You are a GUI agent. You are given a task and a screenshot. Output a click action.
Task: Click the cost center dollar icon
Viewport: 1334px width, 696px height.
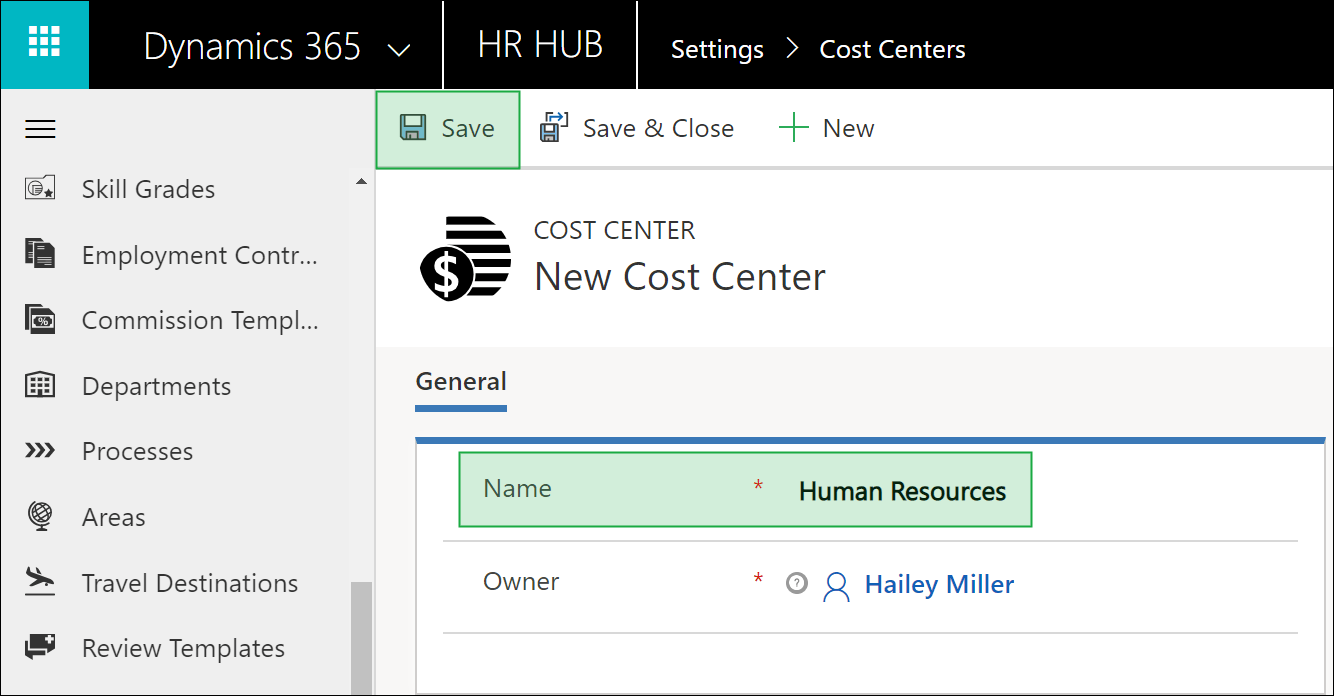point(465,258)
